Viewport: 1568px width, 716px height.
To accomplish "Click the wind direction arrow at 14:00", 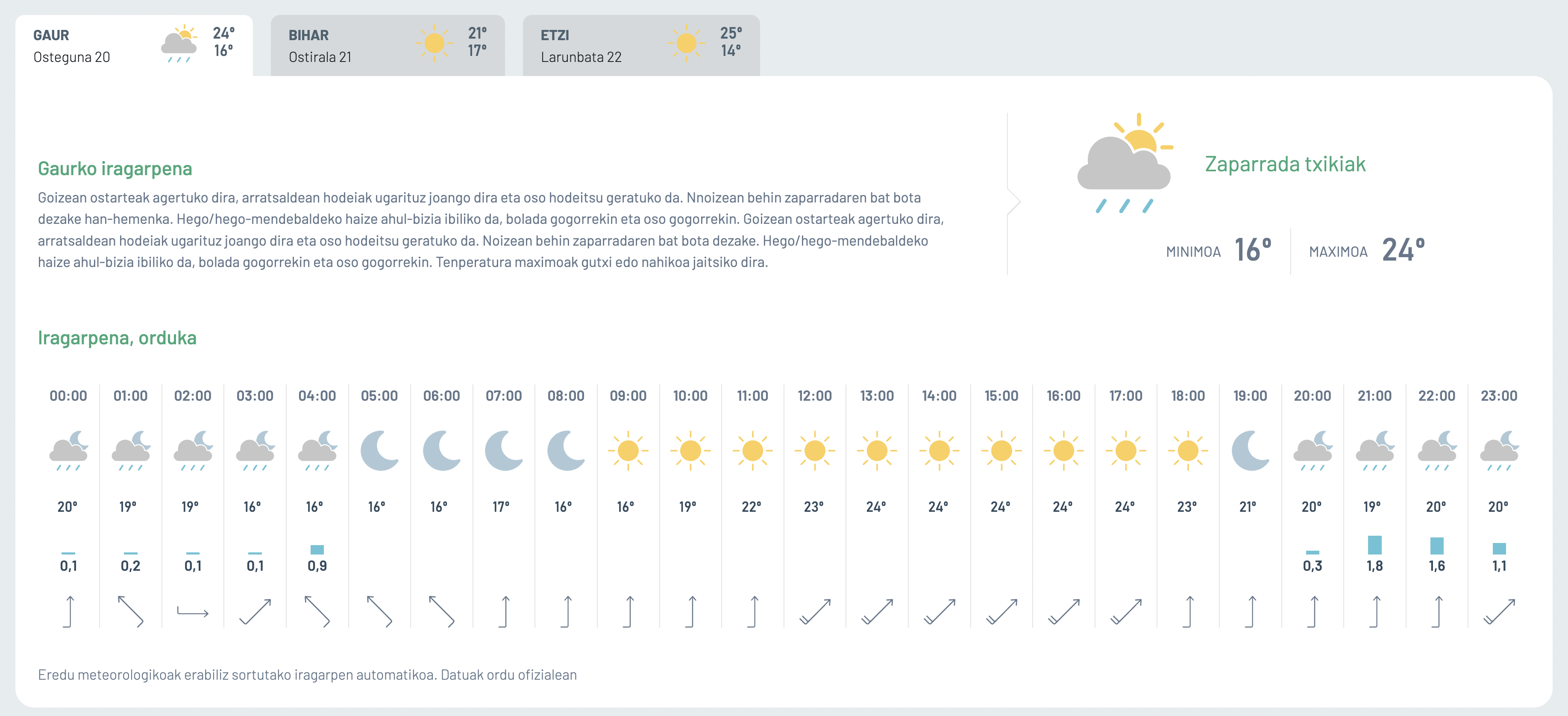I will (939, 612).
